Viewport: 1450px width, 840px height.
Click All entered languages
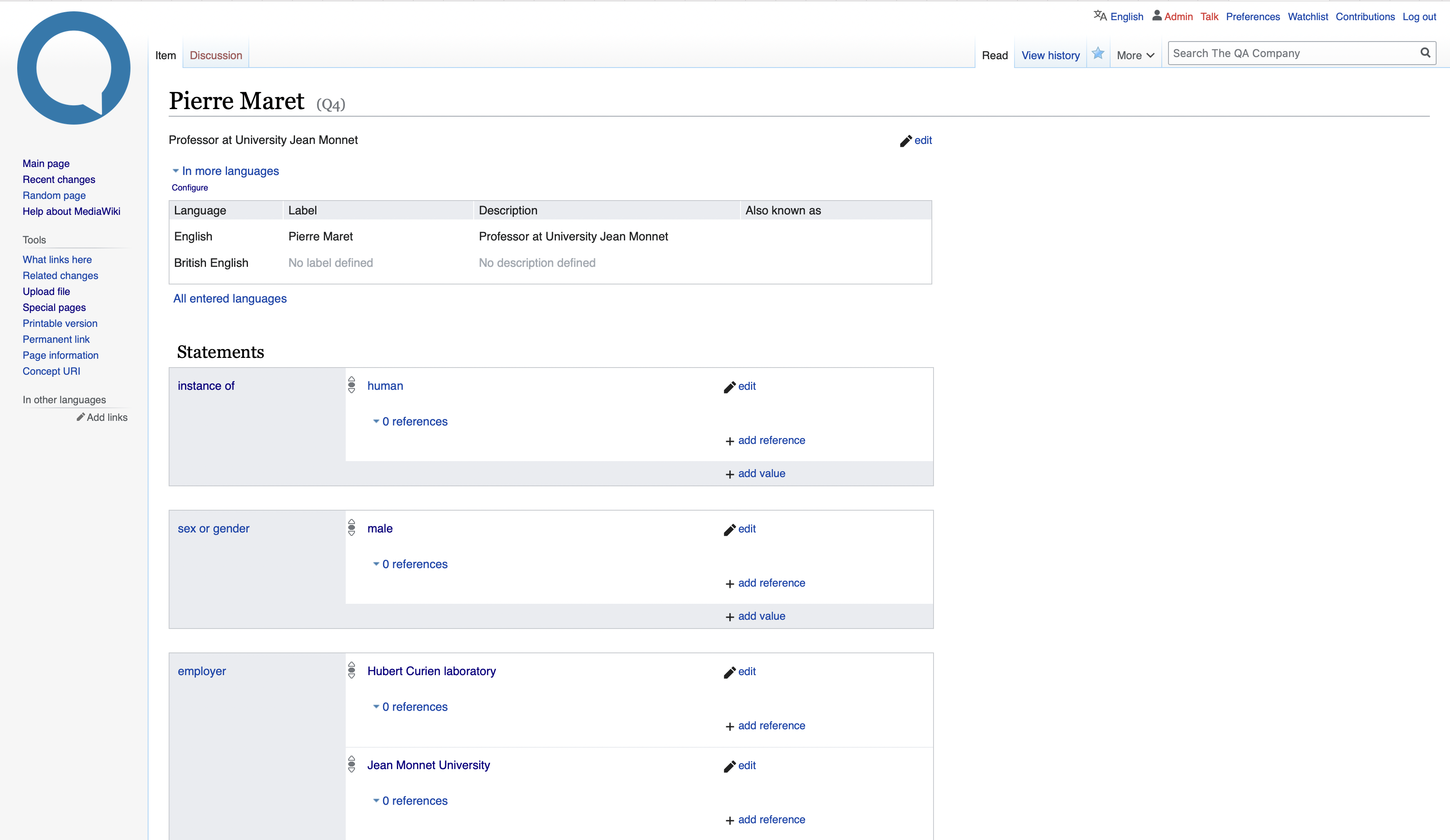[230, 299]
